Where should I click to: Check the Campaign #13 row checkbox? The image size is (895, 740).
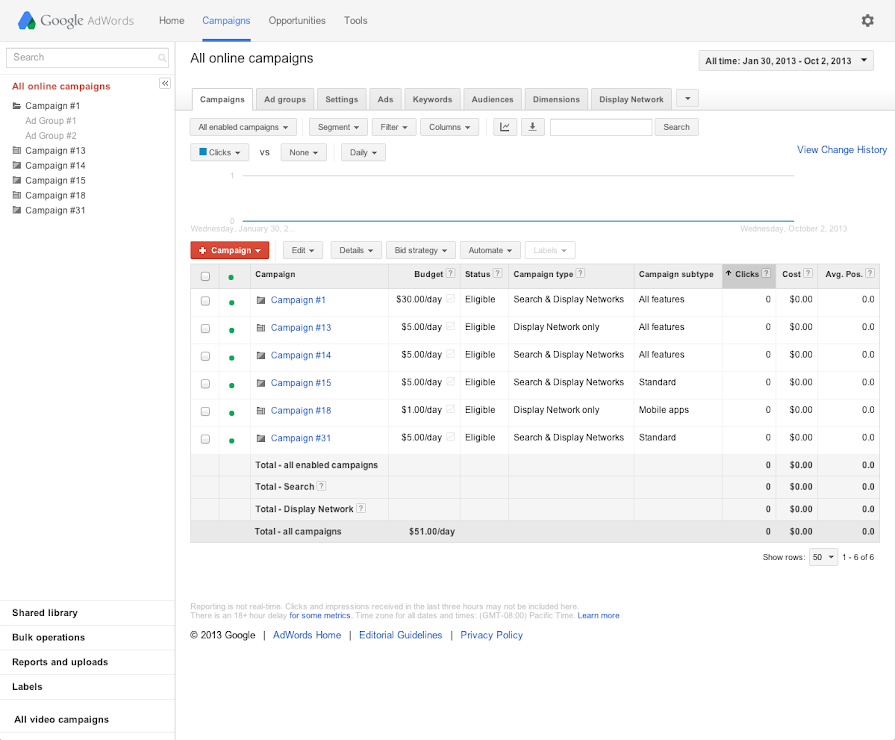click(x=205, y=328)
